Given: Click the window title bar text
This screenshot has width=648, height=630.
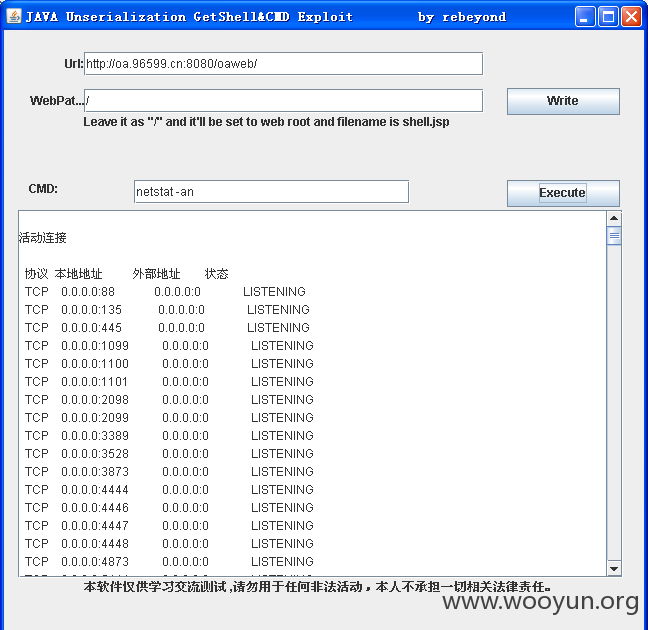Looking at the screenshot, I should [x=265, y=17].
